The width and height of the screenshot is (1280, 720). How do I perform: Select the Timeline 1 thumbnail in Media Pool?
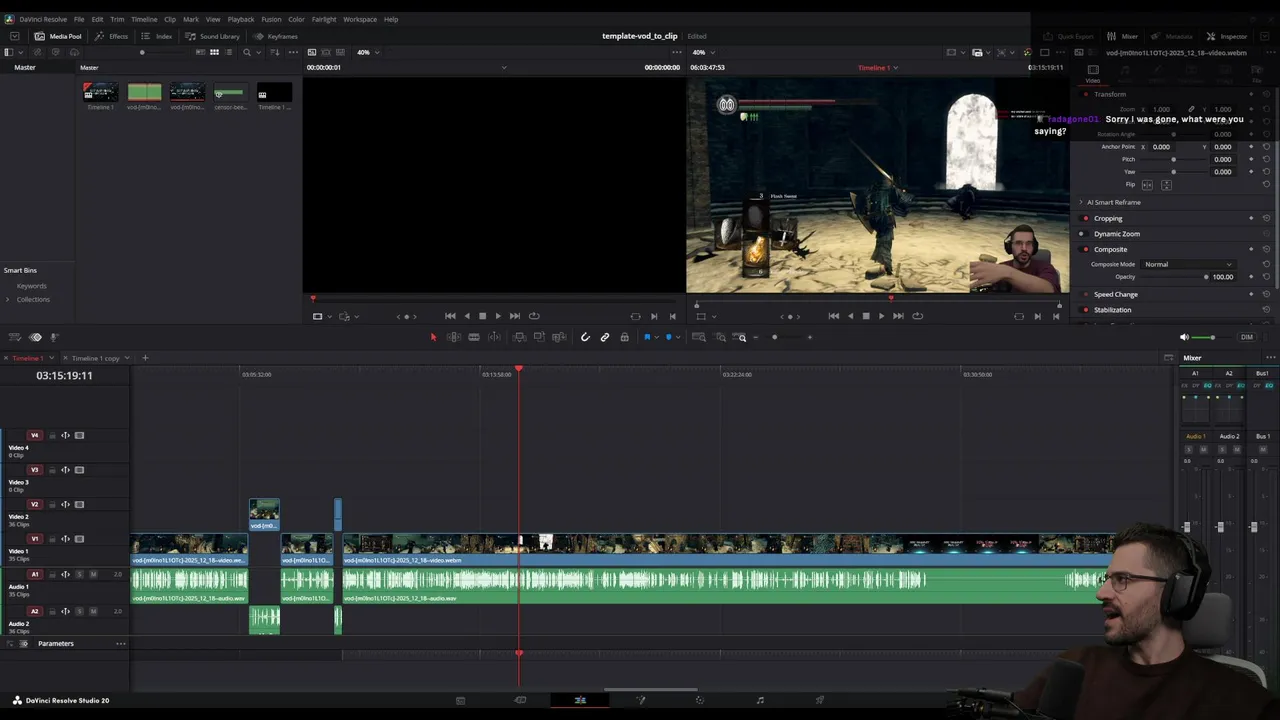click(101, 93)
